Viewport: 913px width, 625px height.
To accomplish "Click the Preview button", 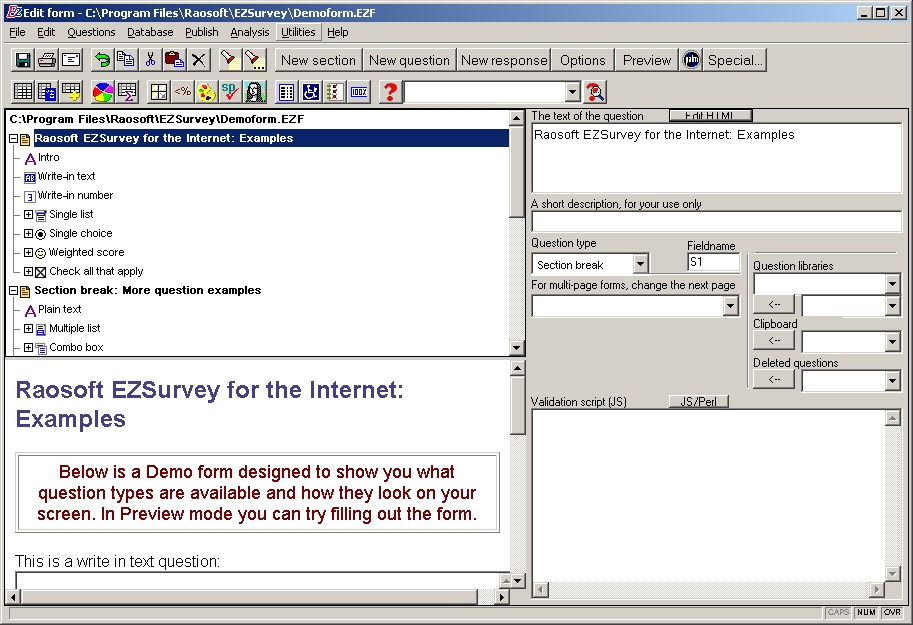I will point(646,60).
